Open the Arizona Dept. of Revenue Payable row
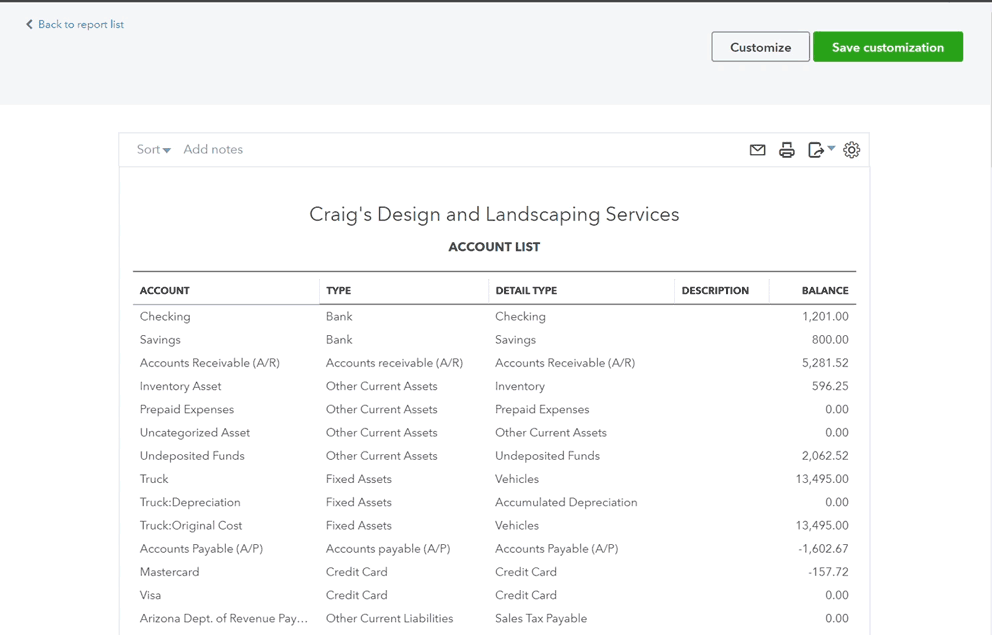The image size is (992, 635). (223, 618)
